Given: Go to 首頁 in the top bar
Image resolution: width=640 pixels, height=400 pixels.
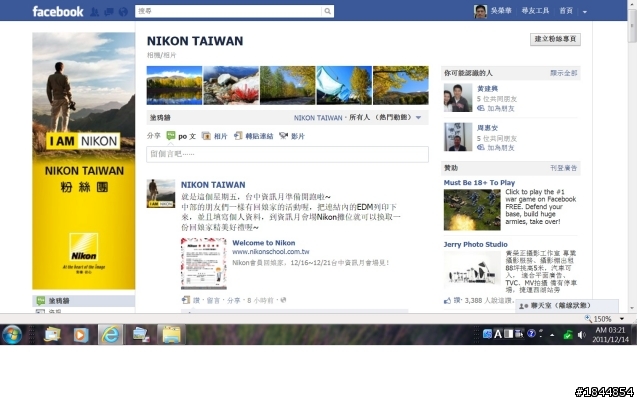Looking at the screenshot, I should pyautogui.click(x=566, y=11).
